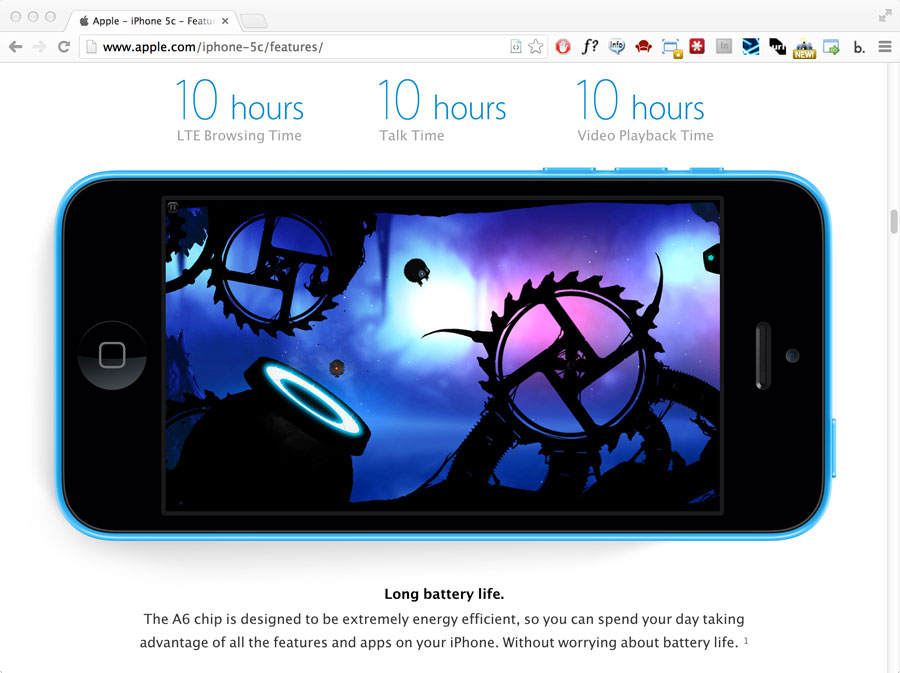Go back to the previous page
The width and height of the screenshot is (900, 673).
click(15, 47)
